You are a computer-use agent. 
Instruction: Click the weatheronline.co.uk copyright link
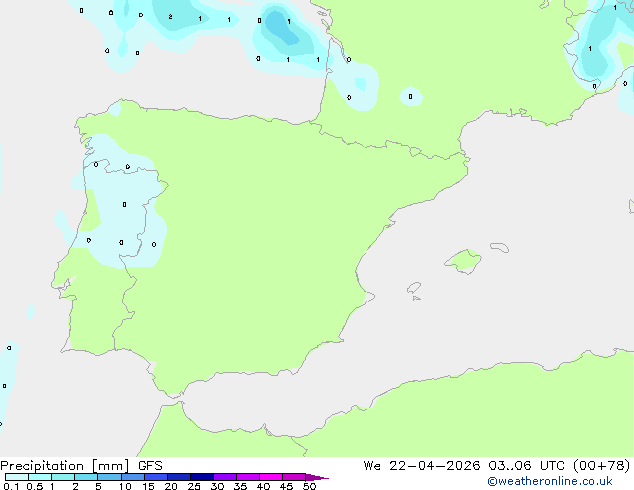tap(550, 481)
